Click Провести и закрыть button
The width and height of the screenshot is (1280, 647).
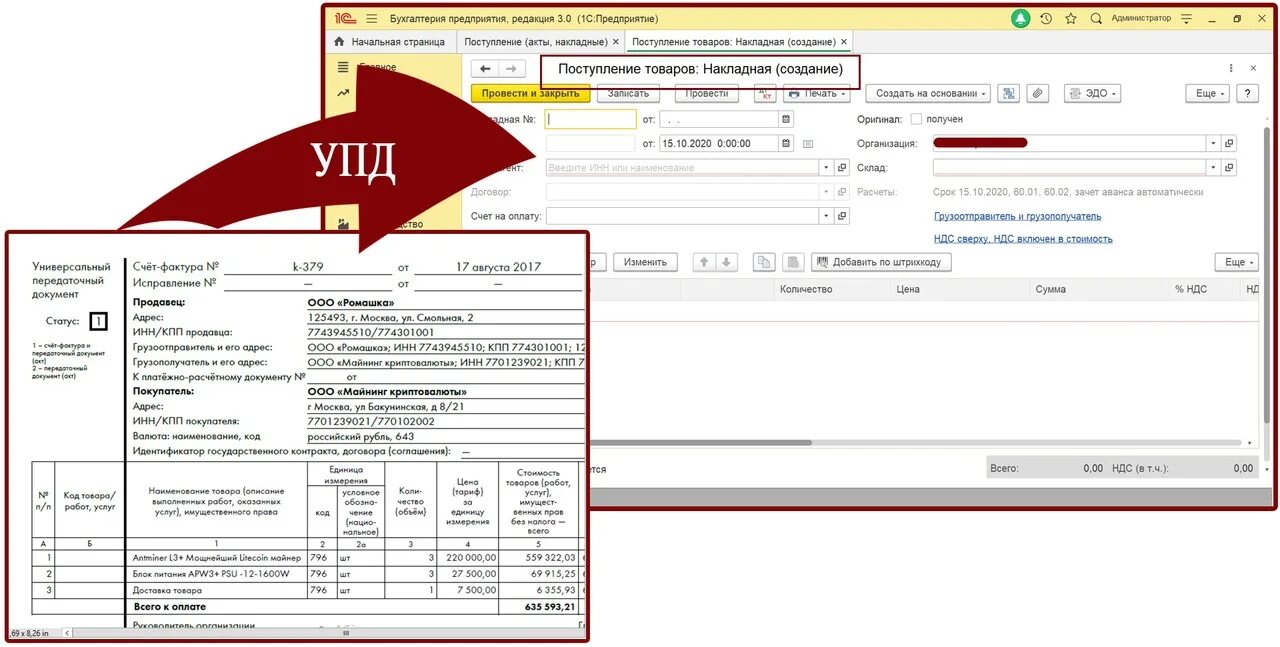click(530, 93)
